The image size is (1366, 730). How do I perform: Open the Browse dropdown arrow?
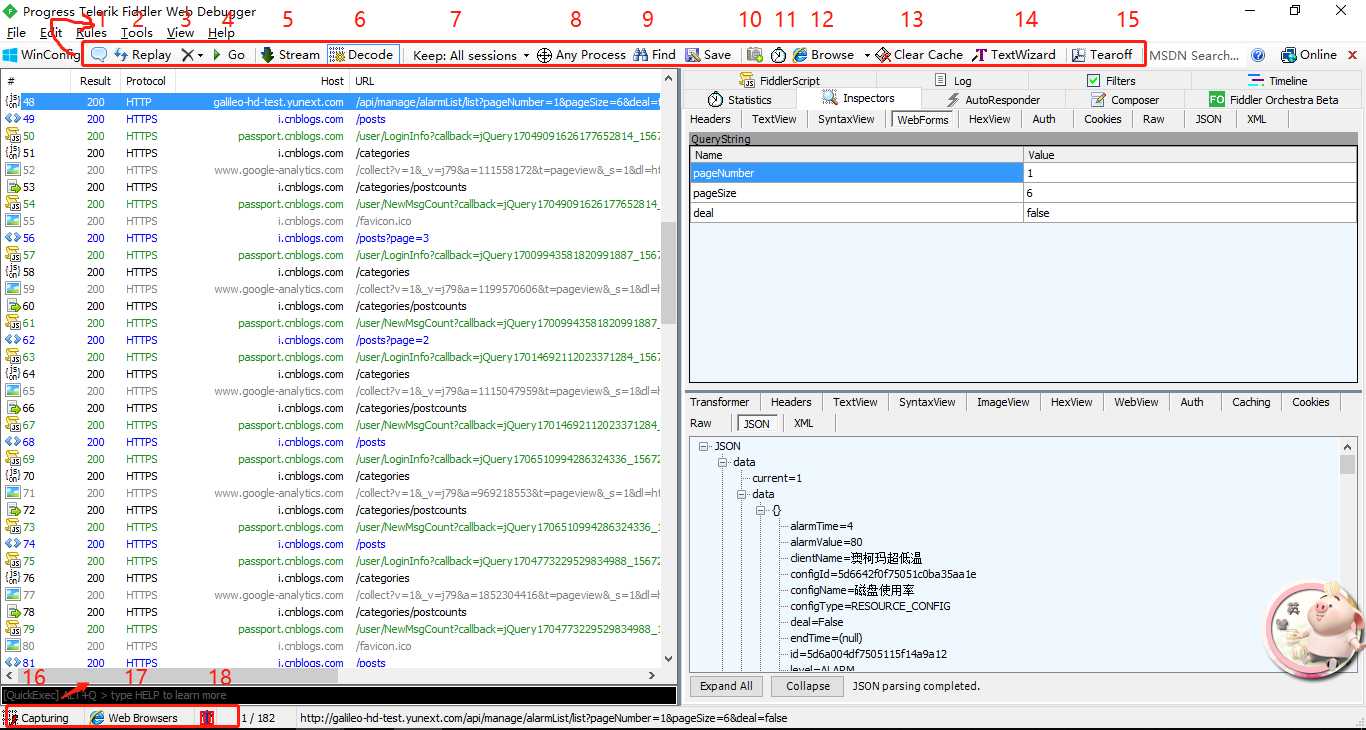[x=867, y=55]
